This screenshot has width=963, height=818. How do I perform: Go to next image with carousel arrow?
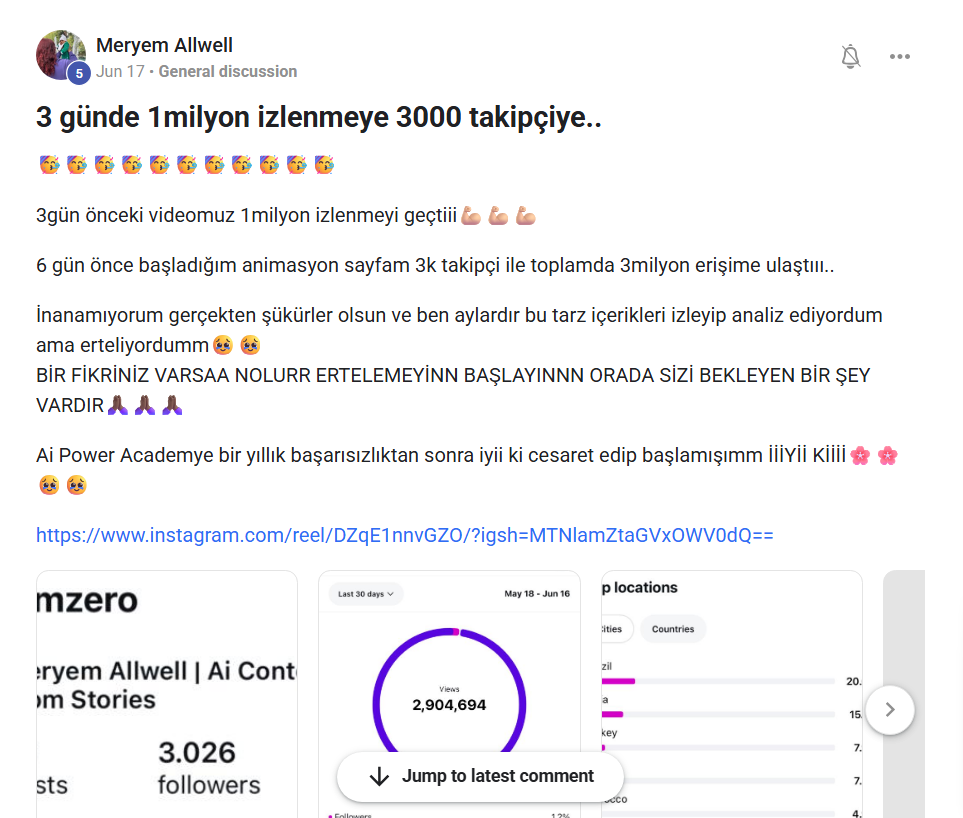point(890,710)
